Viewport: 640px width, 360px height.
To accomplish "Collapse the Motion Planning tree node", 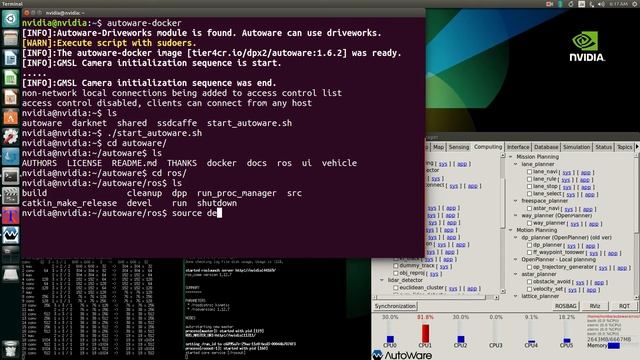I will pos(511,230).
